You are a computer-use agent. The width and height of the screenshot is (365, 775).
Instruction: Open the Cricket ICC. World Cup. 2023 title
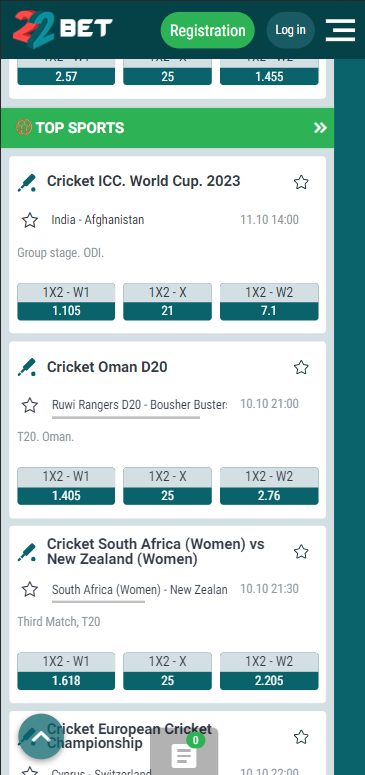143,181
